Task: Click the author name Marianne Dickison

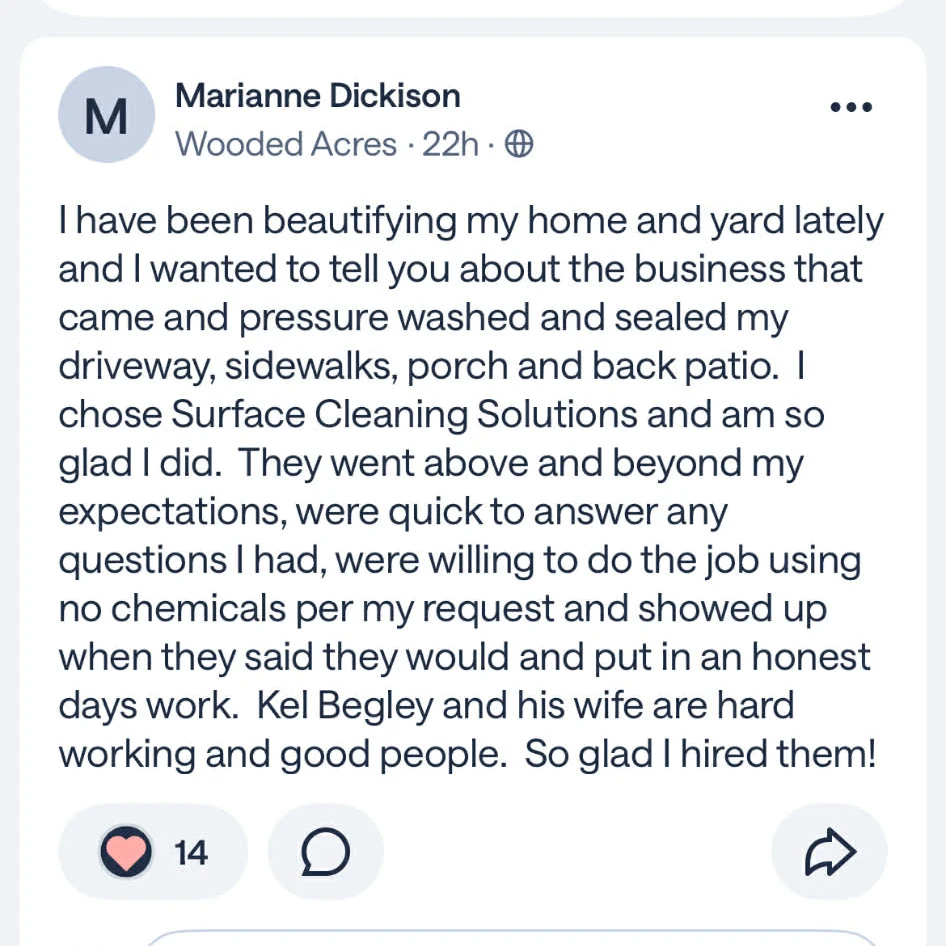Action: [x=317, y=96]
